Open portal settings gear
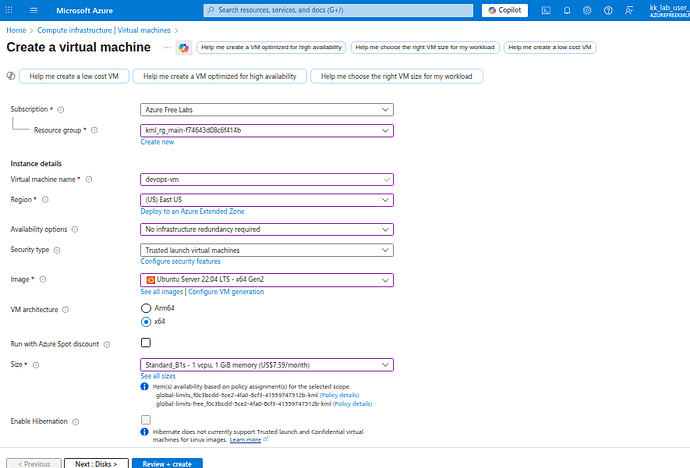The height and width of the screenshot is (468, 690). (588, 11)
